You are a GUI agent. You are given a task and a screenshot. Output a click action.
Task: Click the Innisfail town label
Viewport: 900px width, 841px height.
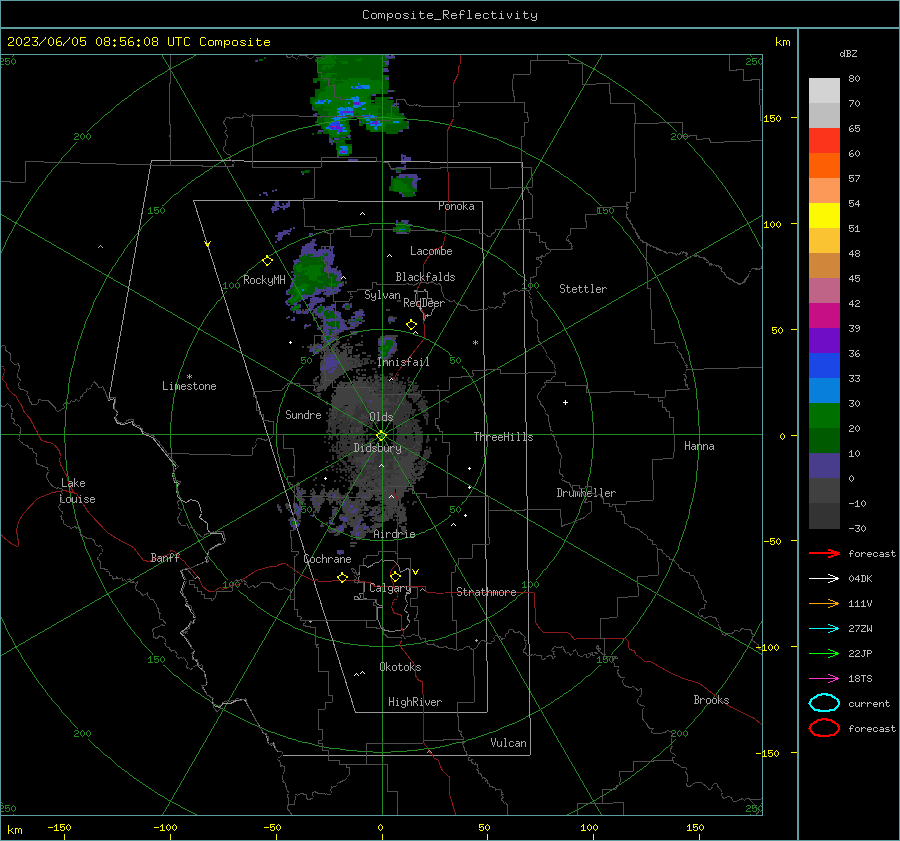pos(404,362)
